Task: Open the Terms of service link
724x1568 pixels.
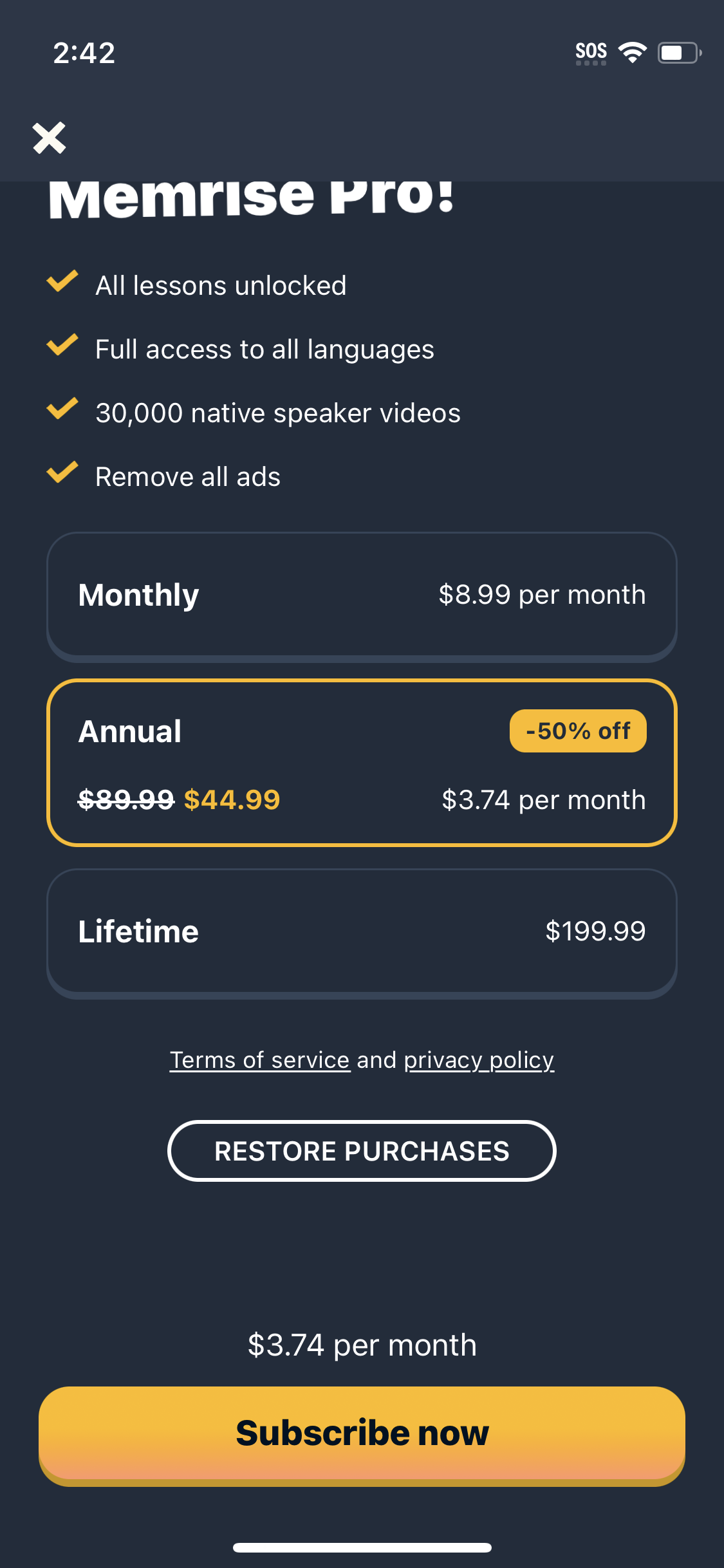Action: 259,1059
